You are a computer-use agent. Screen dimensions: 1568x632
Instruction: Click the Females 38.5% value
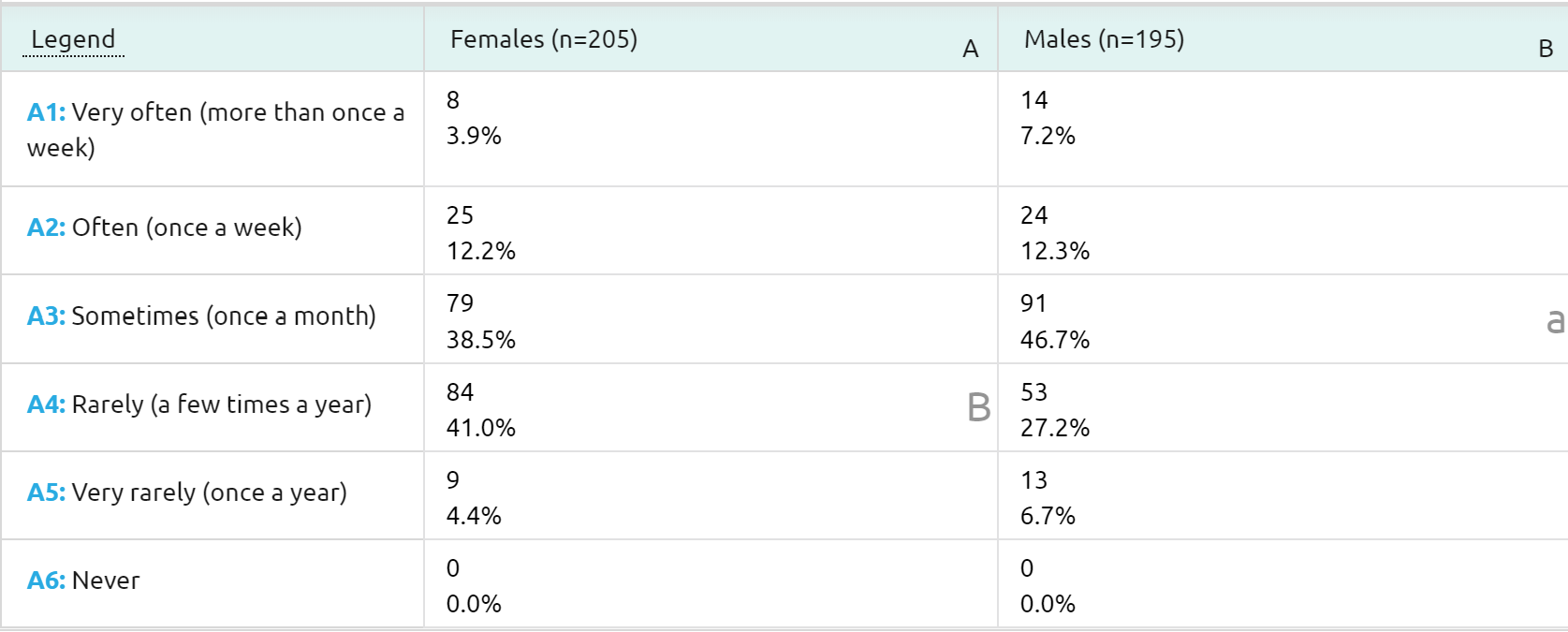(x=481, y=340)
